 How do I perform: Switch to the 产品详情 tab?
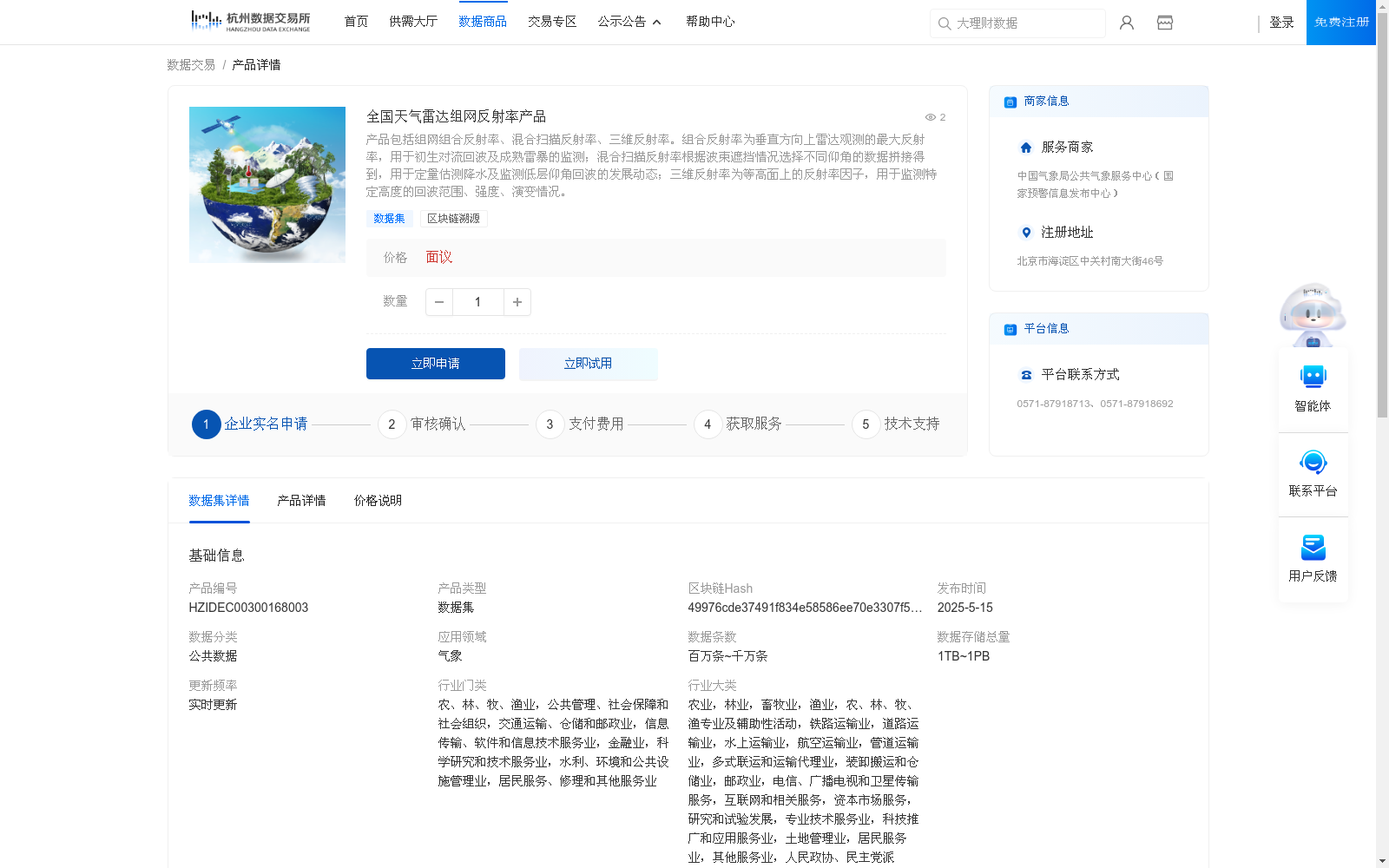300,501
